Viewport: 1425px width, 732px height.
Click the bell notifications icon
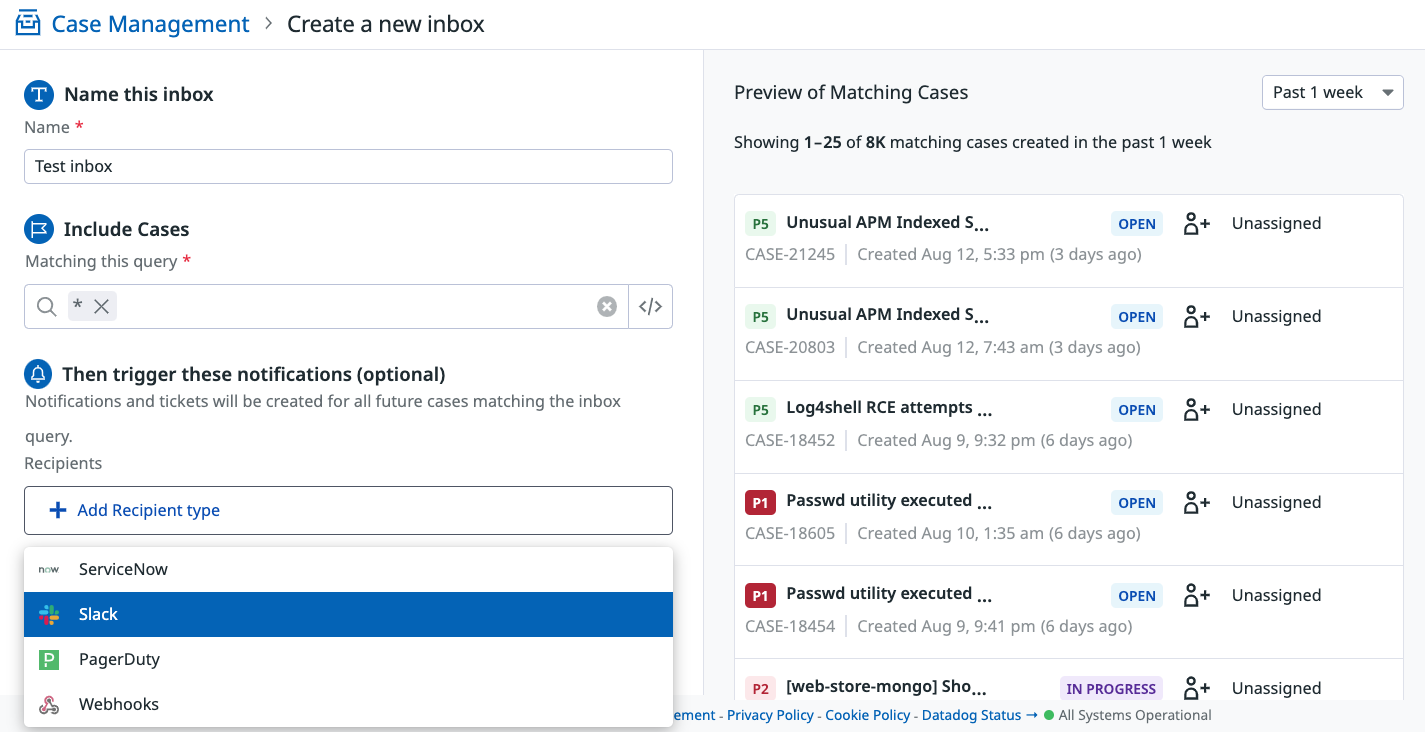click(x=38, y=374)
